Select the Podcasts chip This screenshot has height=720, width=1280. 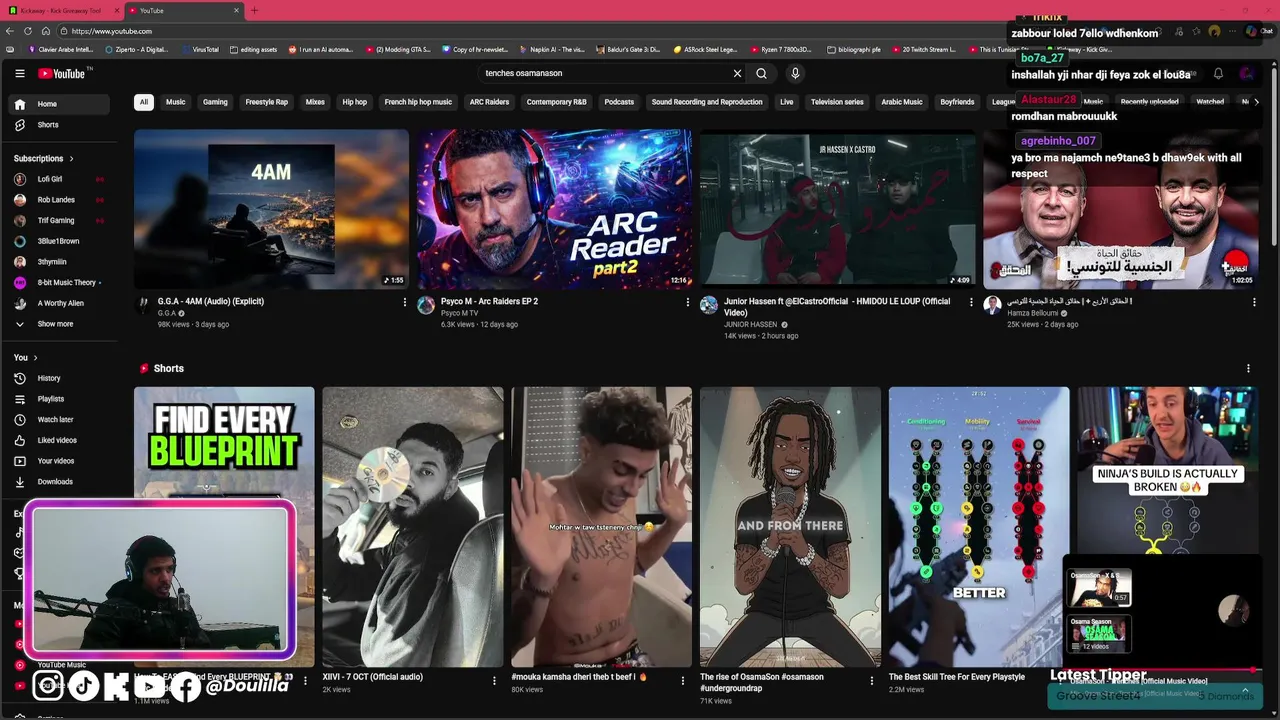click(x=619, y=102)
